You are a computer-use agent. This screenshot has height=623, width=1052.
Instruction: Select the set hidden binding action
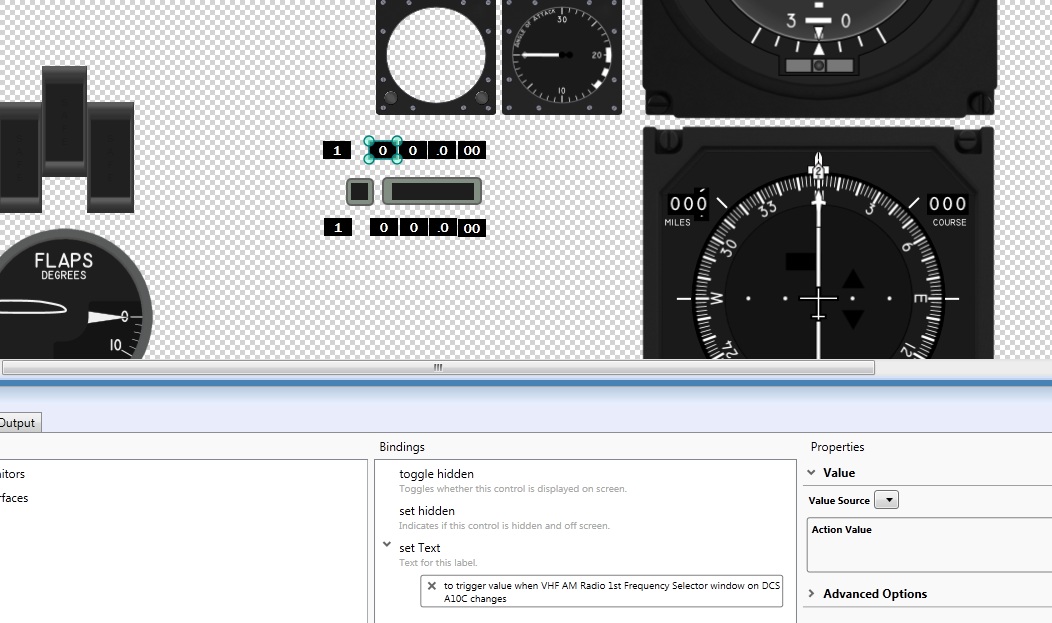(x=427, y=510)
